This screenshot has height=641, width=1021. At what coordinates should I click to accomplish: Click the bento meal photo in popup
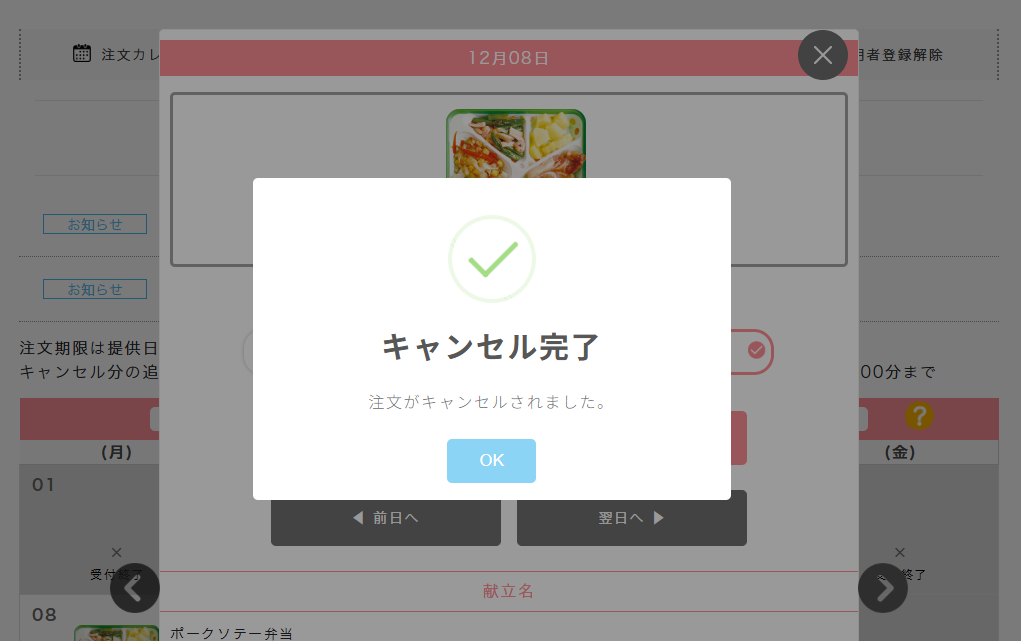pyautogui.click(x=516, y=143)
